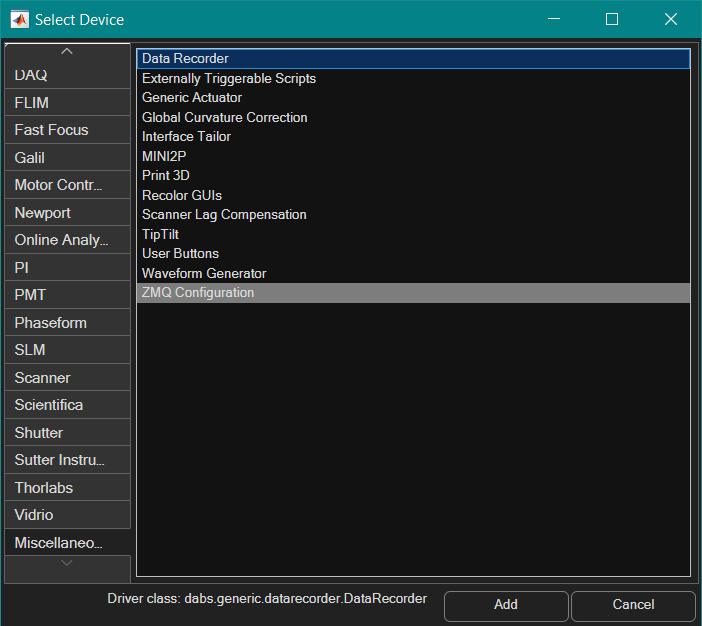The height and width of the screenshot is (626, 702).
Task: Minimize the Select Device window
Action: (x=554, y=19)
